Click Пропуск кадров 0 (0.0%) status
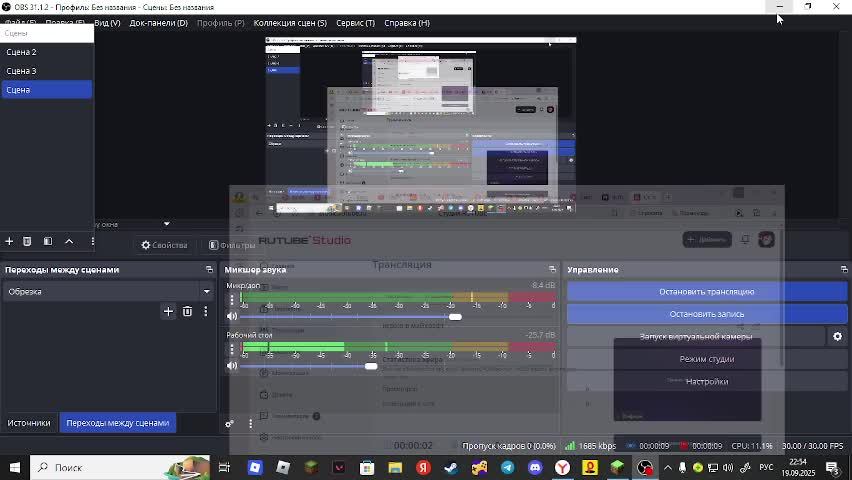 tap(509, 446)
